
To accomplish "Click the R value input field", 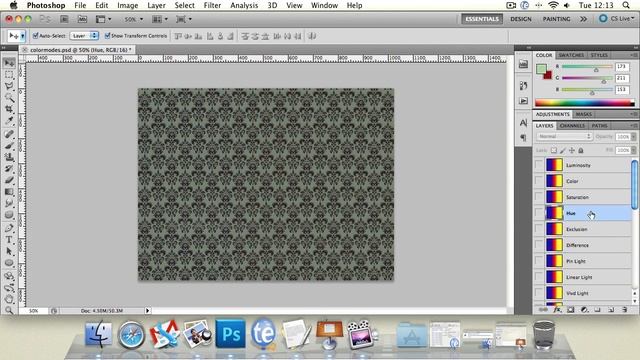I will point(622,66).
